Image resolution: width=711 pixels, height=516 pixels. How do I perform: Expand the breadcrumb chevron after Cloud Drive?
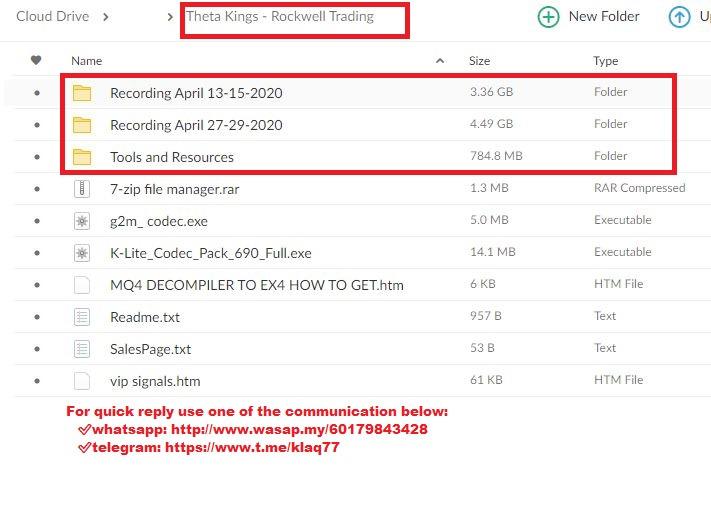106,17
